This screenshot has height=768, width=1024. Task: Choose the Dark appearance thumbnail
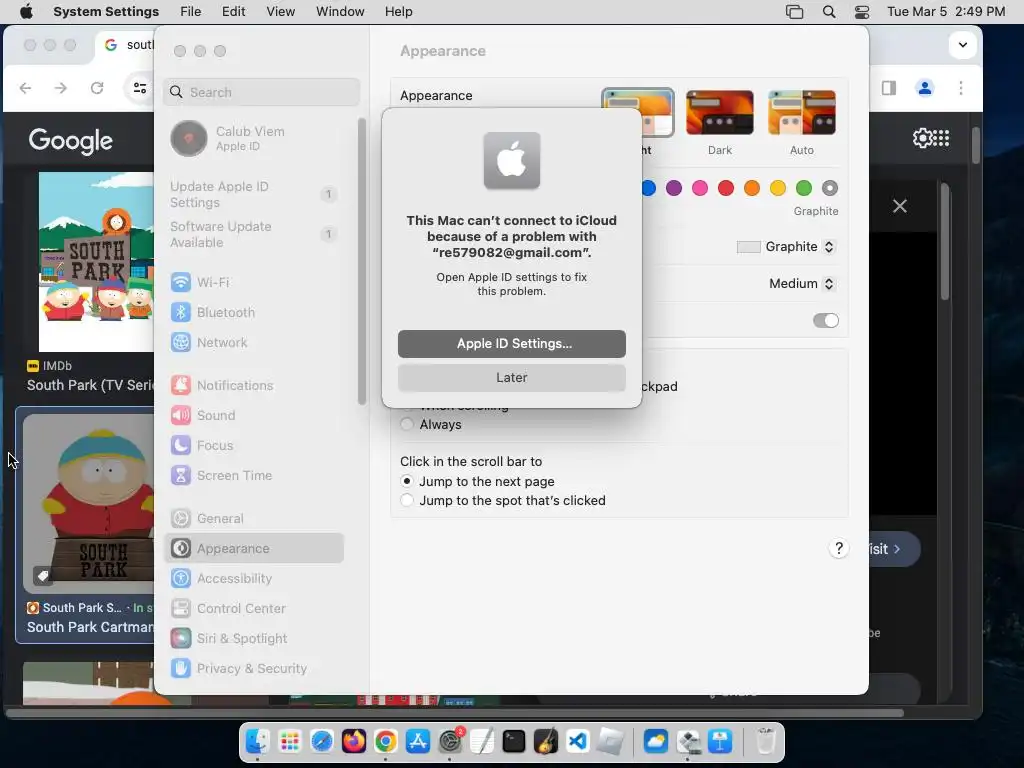click(x=720, y=112)
